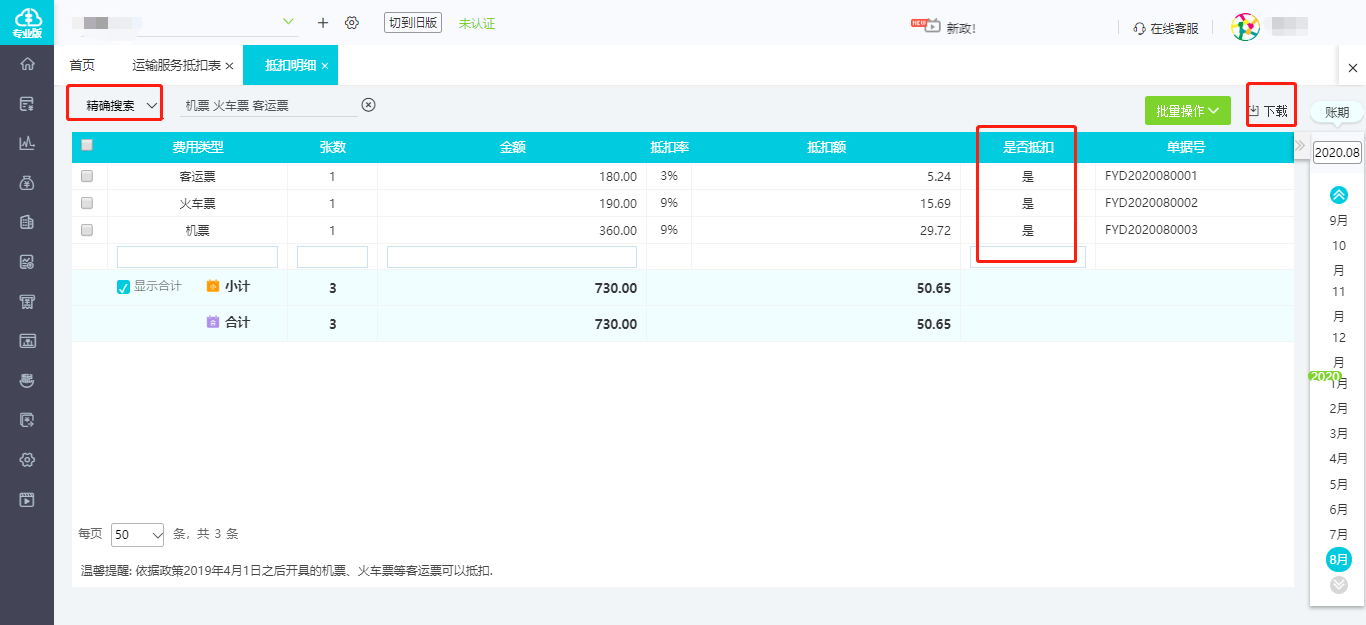The image size is (1366, 625).
Task: Check the 客运票 row checkbox
Action: [x=87, y=176]
